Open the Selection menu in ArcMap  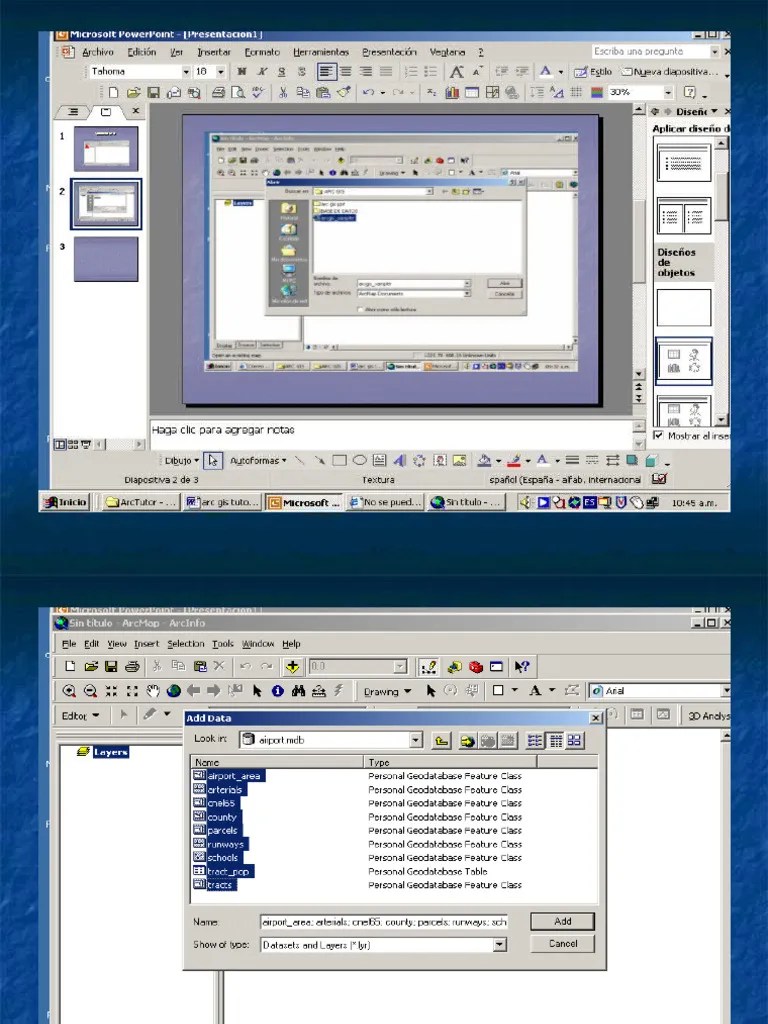(x=185, y=644)
